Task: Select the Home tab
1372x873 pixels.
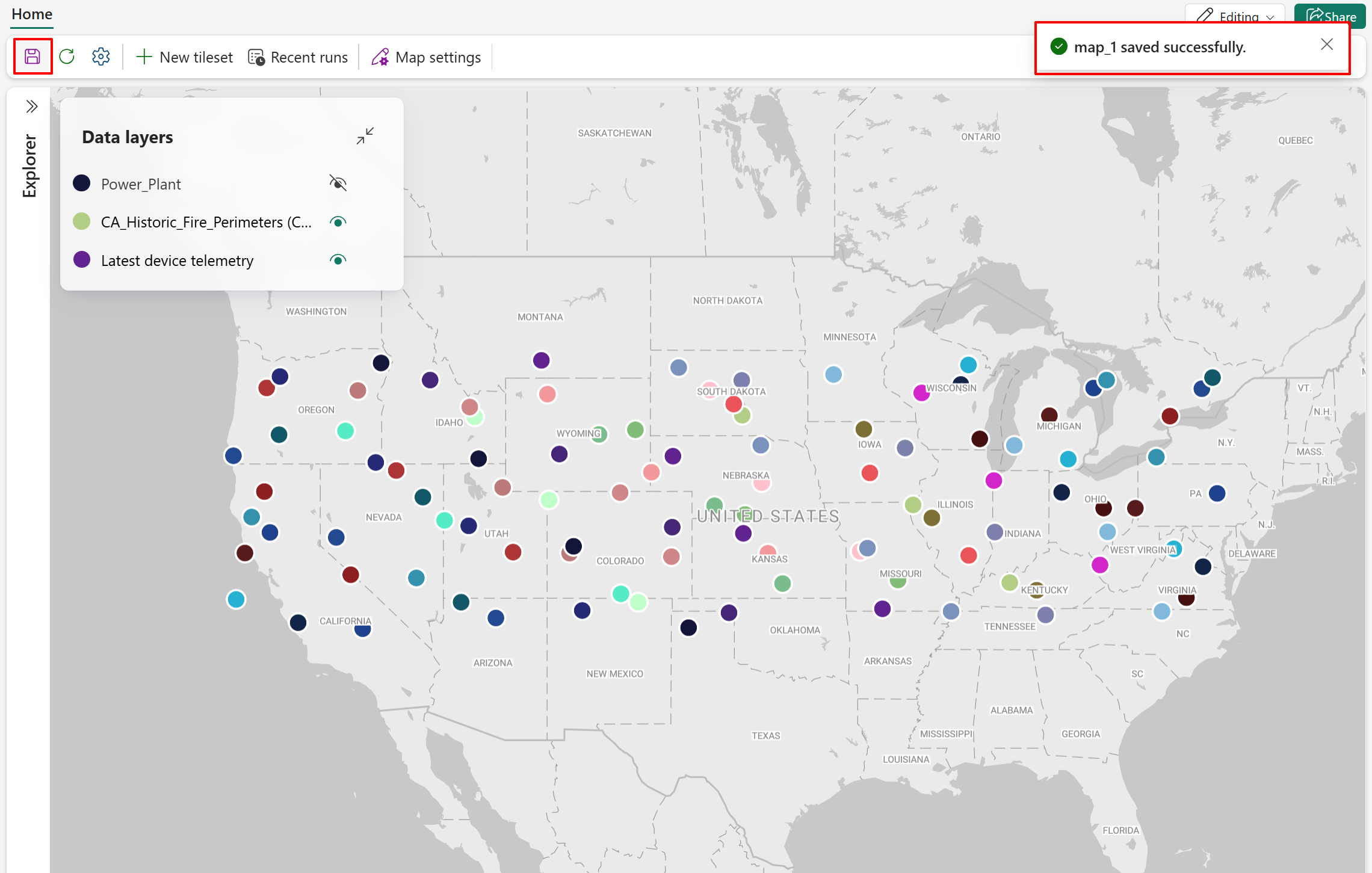Action: click(32, 14)
